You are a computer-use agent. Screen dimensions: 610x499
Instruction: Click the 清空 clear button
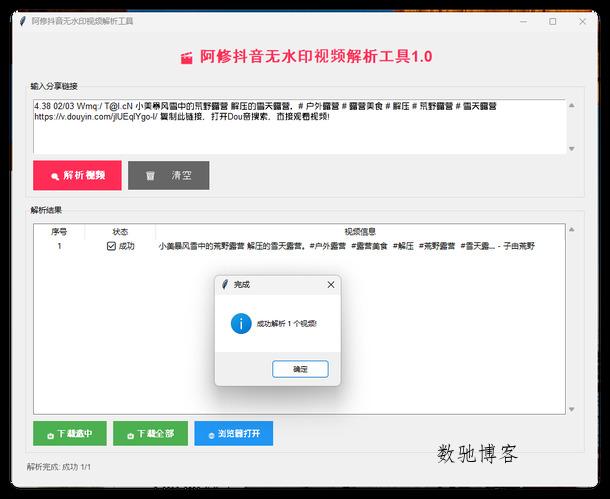tap(168, 175)
